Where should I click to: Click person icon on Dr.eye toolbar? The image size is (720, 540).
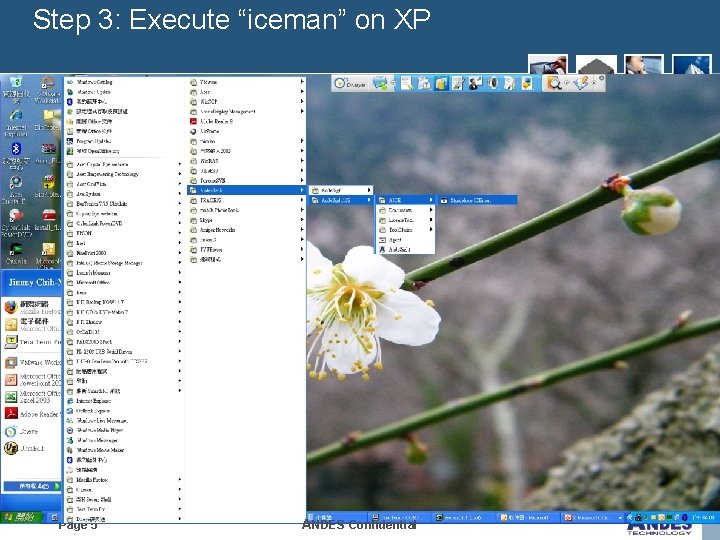[x=475, y=84]
